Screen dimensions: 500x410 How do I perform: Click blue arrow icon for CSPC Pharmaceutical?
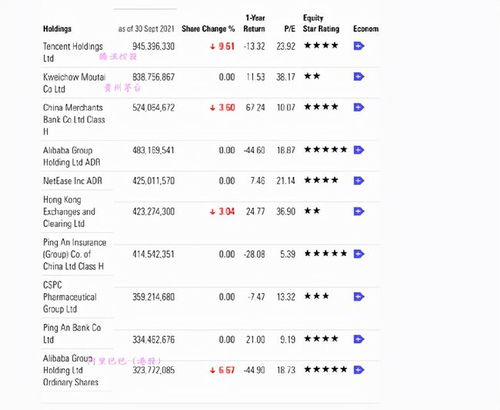[359, 296]
